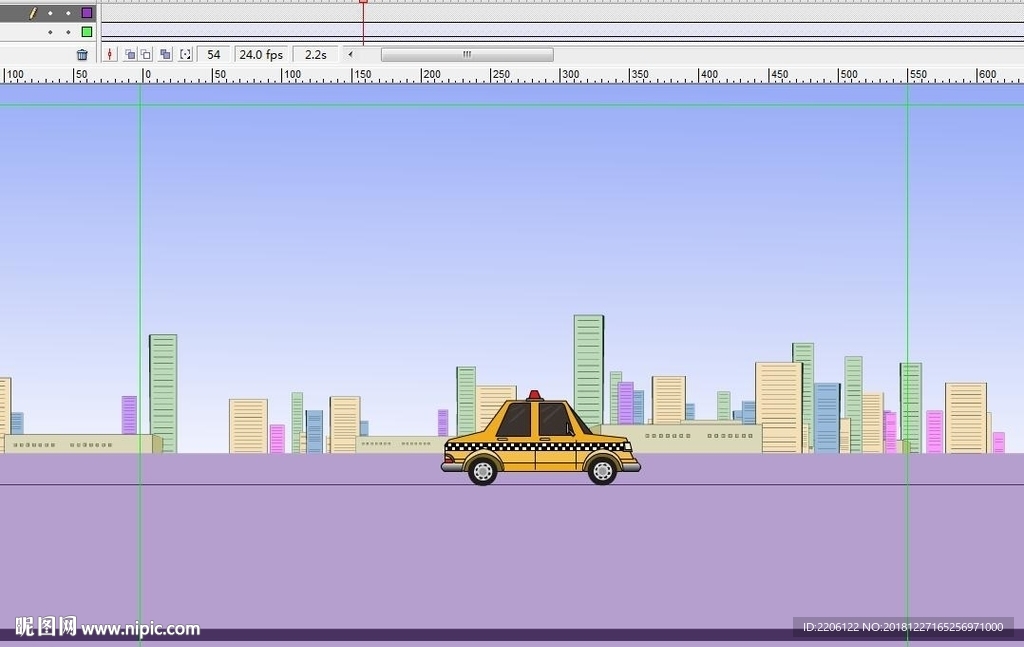Toggle Edit Multiple Frames
This screenshot has height=647, width=1024.
pos(165,55)
